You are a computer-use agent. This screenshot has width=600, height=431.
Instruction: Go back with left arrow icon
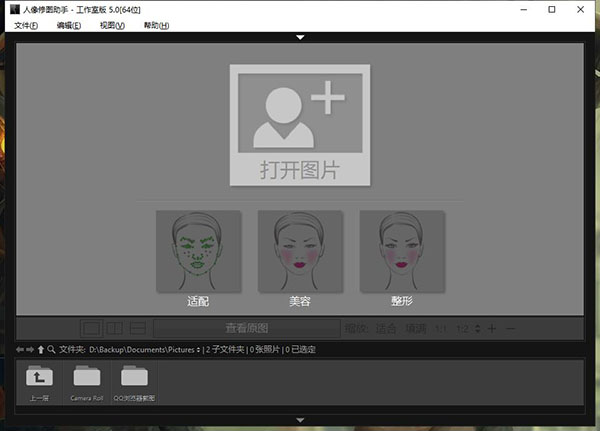pos(20,349)
